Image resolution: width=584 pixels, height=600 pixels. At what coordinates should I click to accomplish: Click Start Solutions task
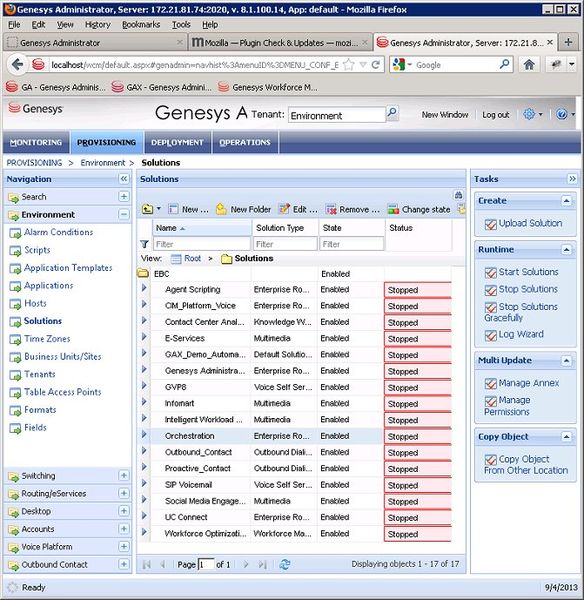click(528, 272)
